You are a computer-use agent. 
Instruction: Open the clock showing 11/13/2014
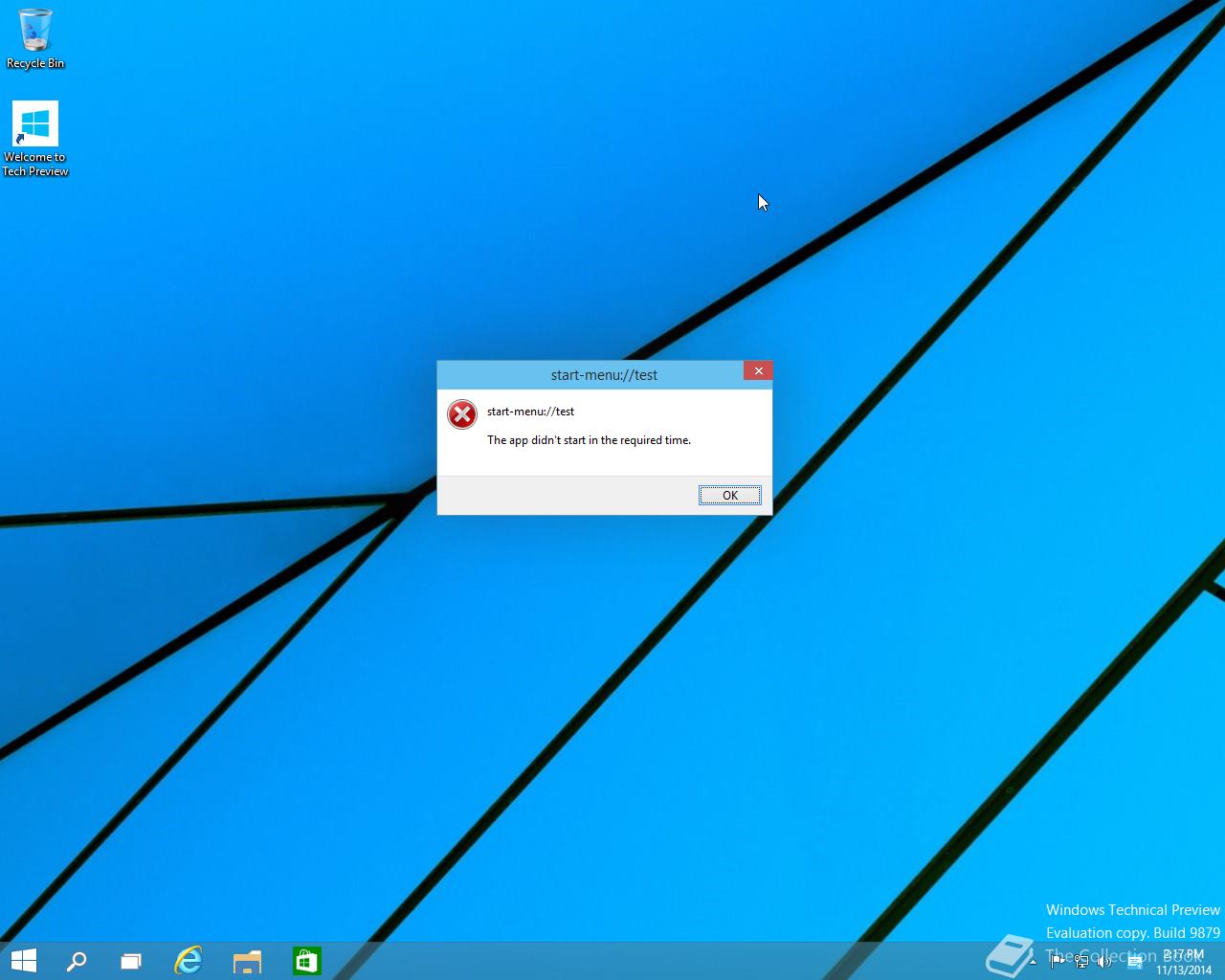tap(1184, 962)
